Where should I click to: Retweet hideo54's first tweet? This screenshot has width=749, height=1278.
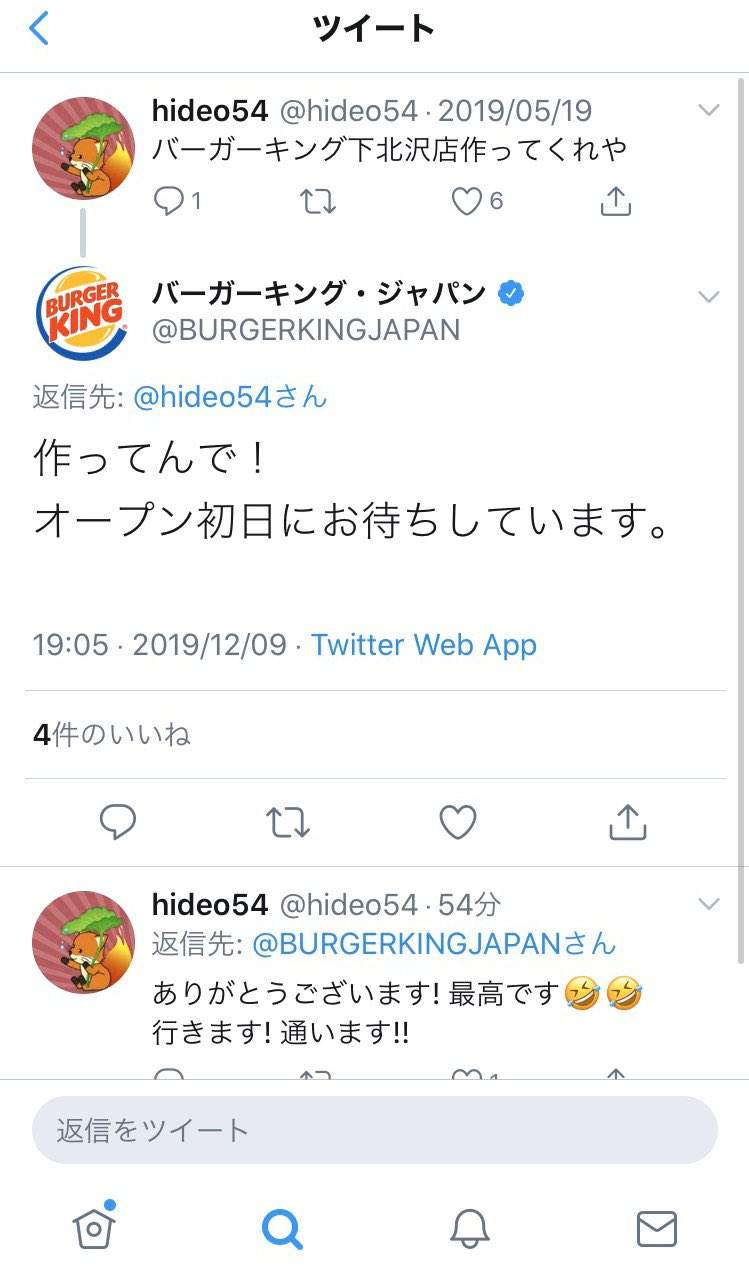(318, 202)
